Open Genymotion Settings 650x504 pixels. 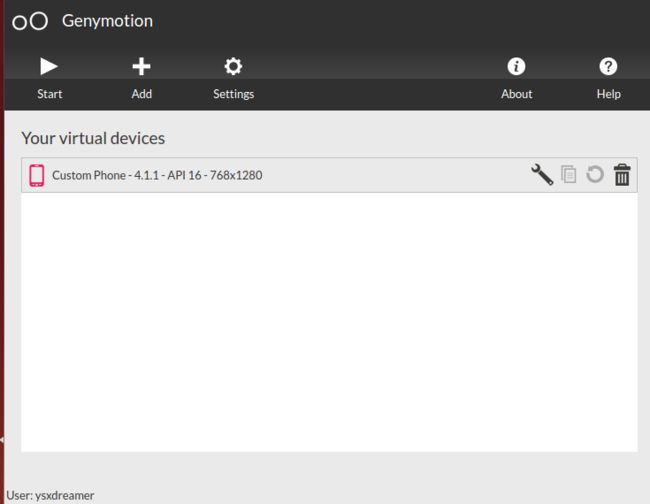[233, 79]
